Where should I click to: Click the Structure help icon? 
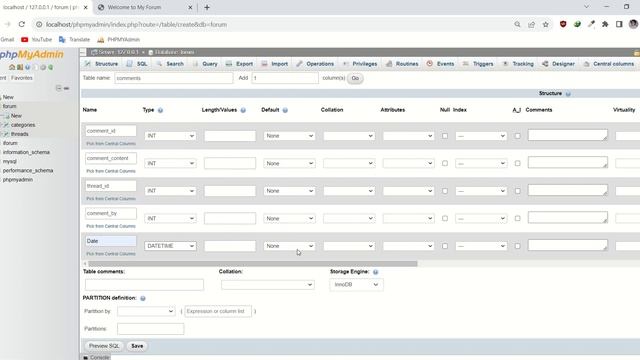[568, 94]
